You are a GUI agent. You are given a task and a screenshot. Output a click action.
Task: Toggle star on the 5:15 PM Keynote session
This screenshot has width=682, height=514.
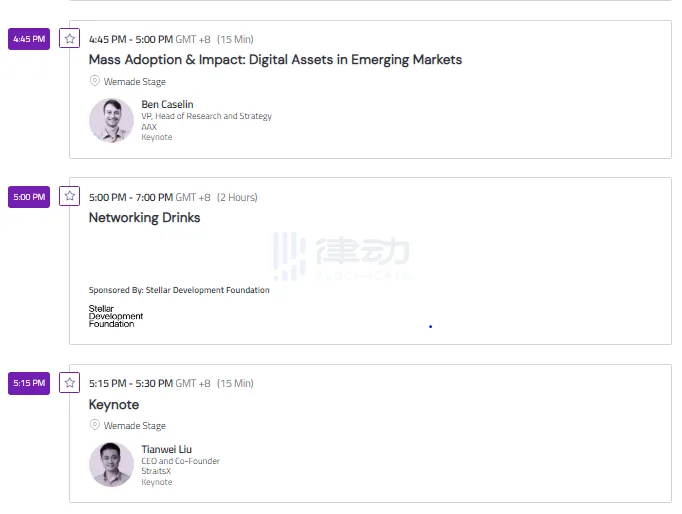[x=70, y=382]
